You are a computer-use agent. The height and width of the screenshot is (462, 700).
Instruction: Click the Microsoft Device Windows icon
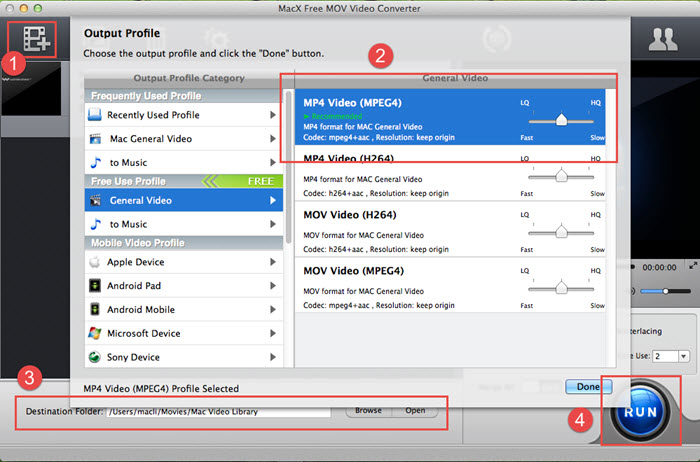click(x=95, y=333)
